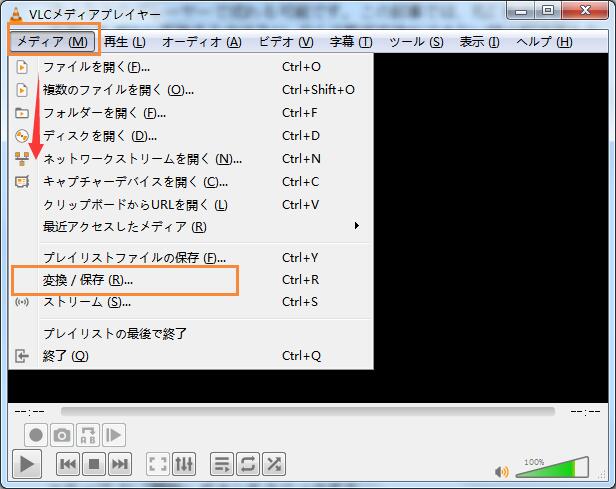Click remaining time label on right

tap(585, 412)
